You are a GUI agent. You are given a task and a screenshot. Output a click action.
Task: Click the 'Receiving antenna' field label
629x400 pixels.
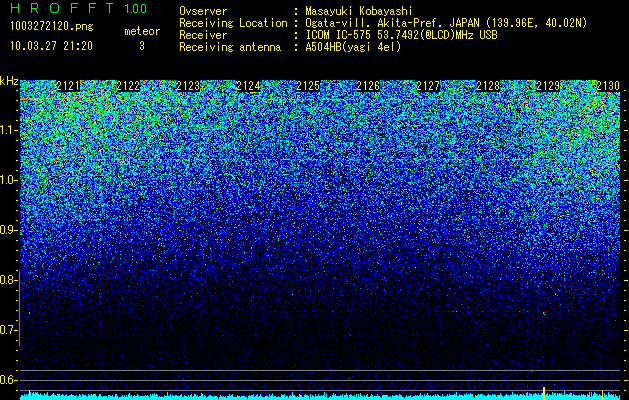[230, 47]
